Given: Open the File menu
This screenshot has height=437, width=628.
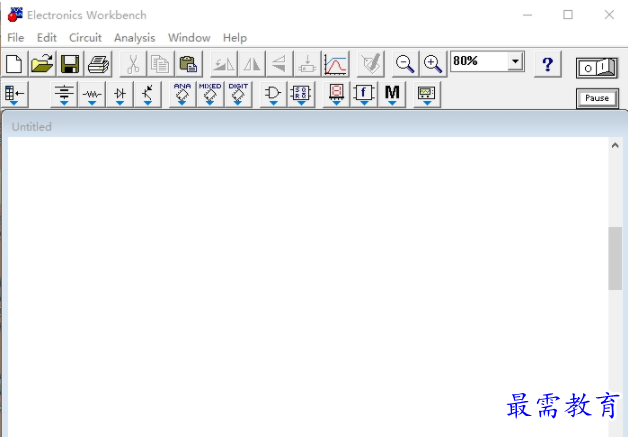Looking at the screenshot, I should (x=16, y=38).
